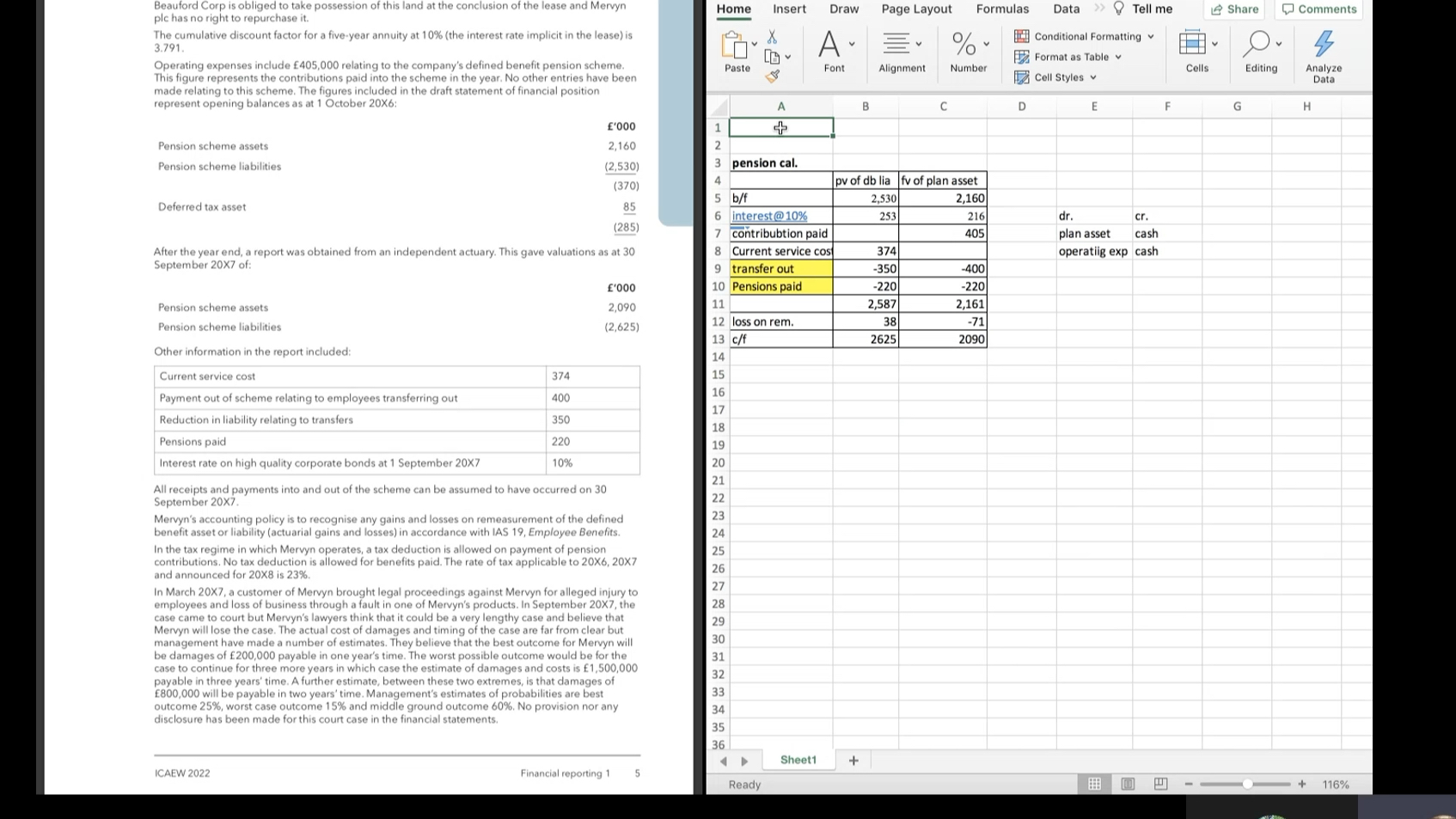The image size is (1456, 819).
Task: Click the Select All corner triangle
Action: coord(719,107)
